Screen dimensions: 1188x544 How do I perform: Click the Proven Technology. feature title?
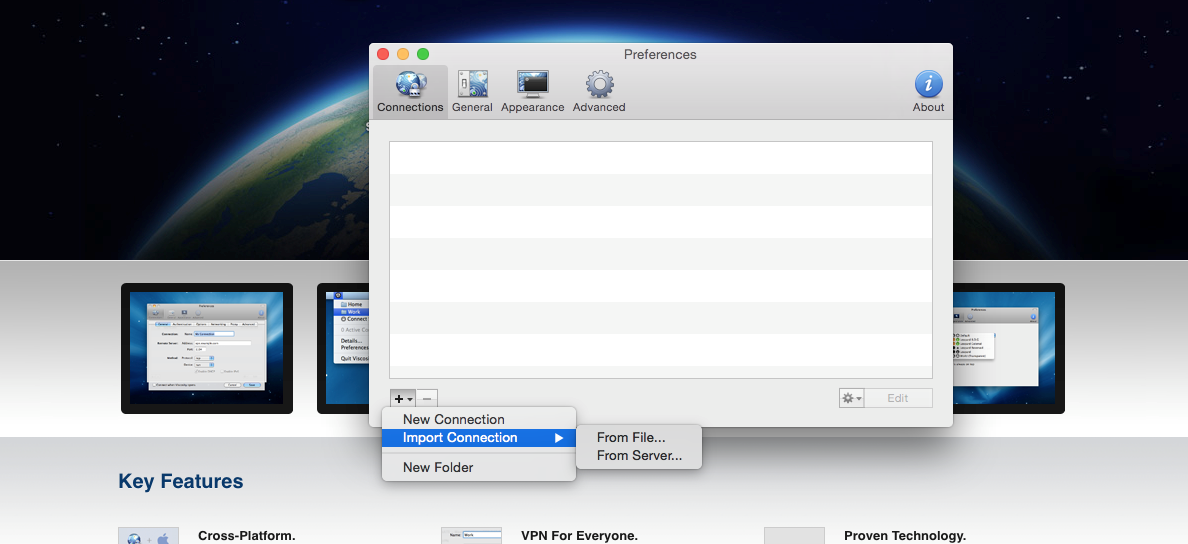[x=905, y=536]
